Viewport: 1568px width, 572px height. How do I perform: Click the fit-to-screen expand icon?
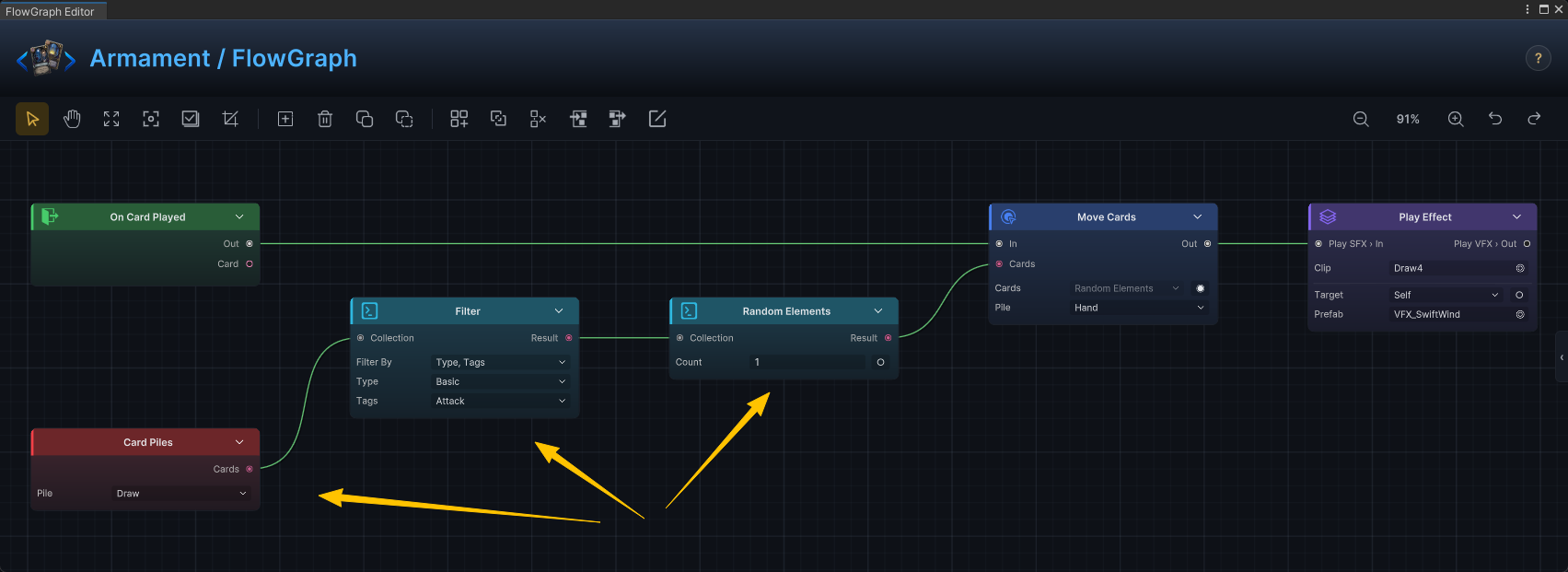[x=111, y=119]
